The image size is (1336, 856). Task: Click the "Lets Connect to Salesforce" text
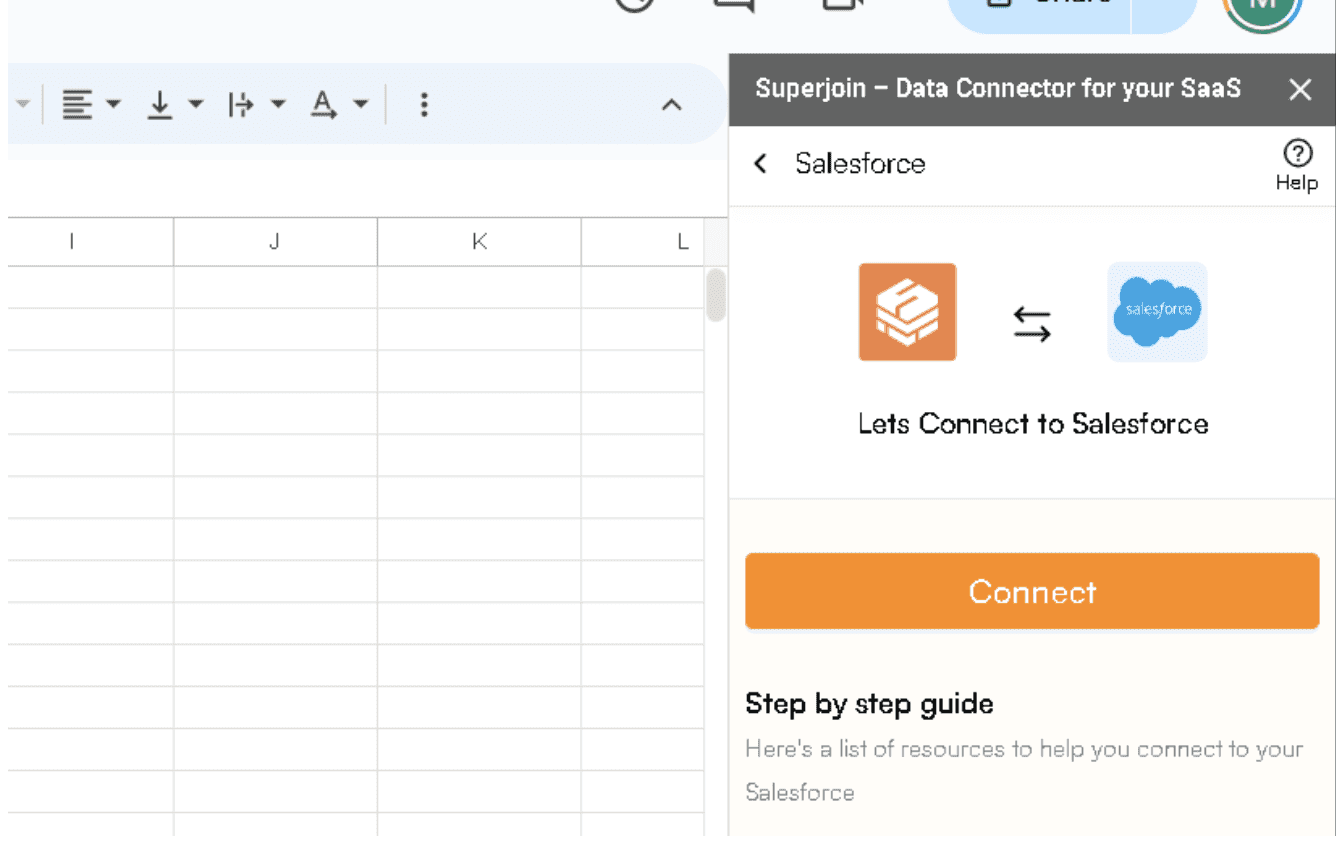click(x=1033, y=424)
